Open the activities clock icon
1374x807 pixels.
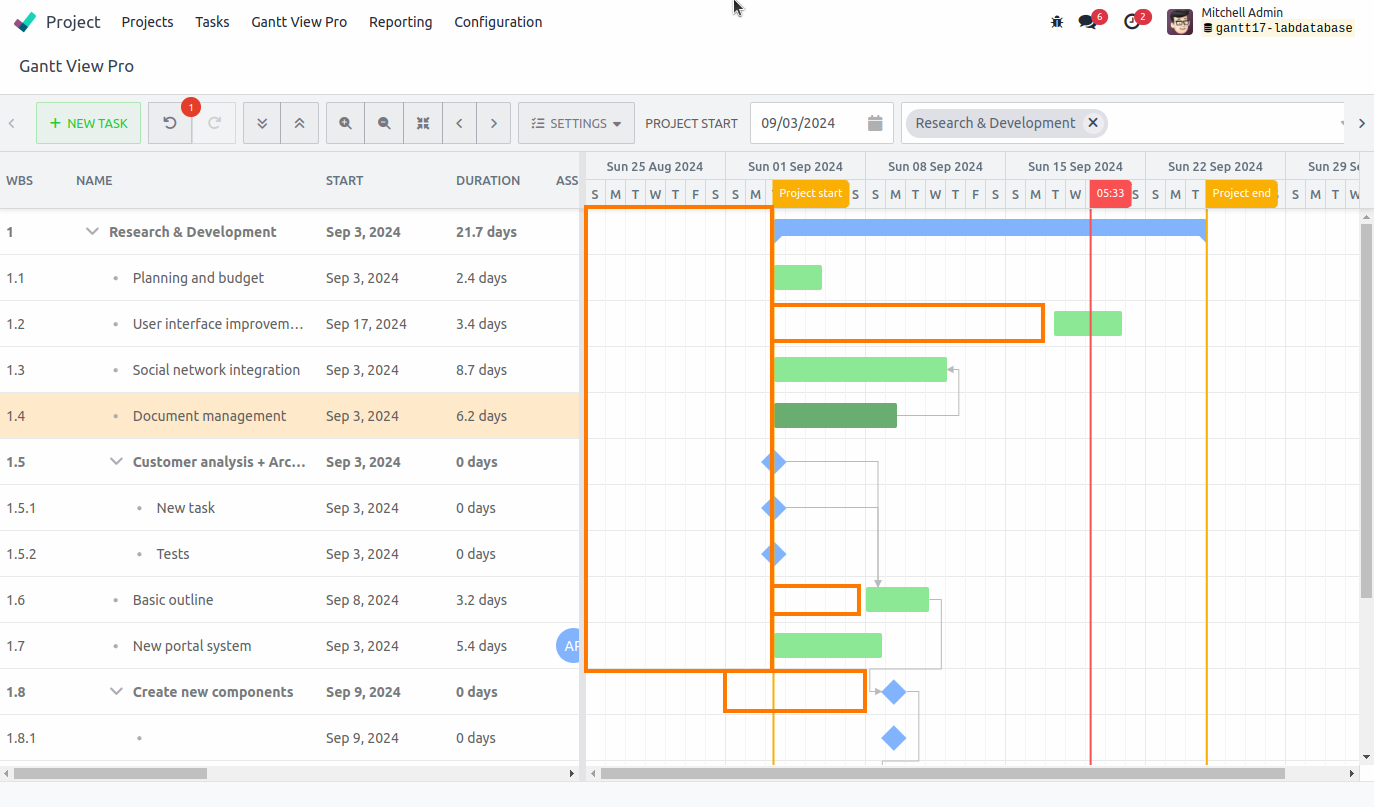click(1131, 20)
